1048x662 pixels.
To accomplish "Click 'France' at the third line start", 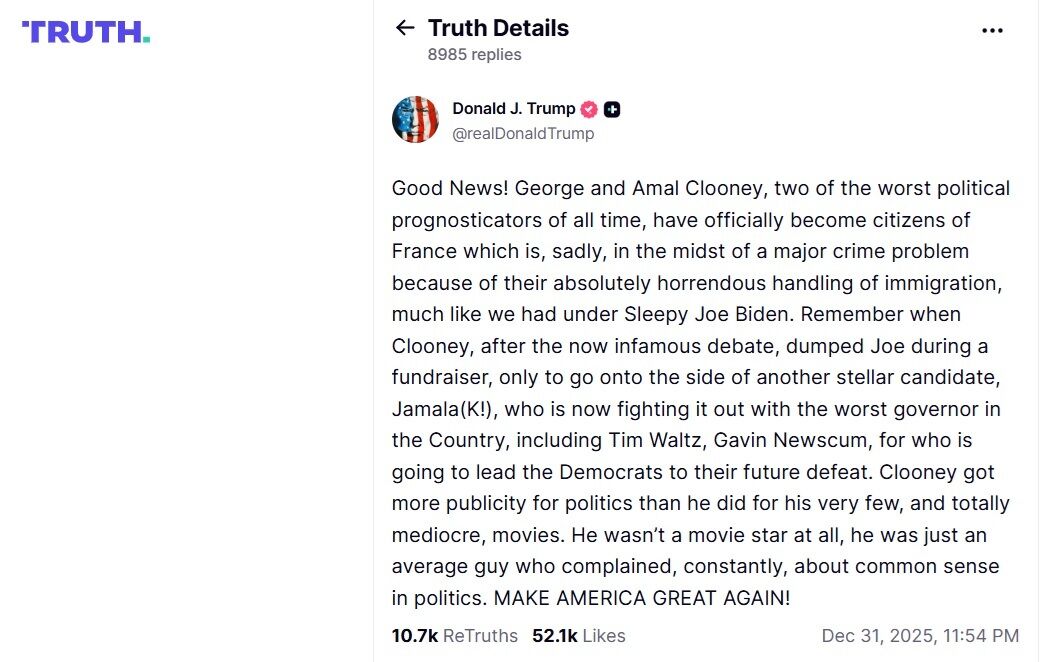I will (x=423, y=251).
